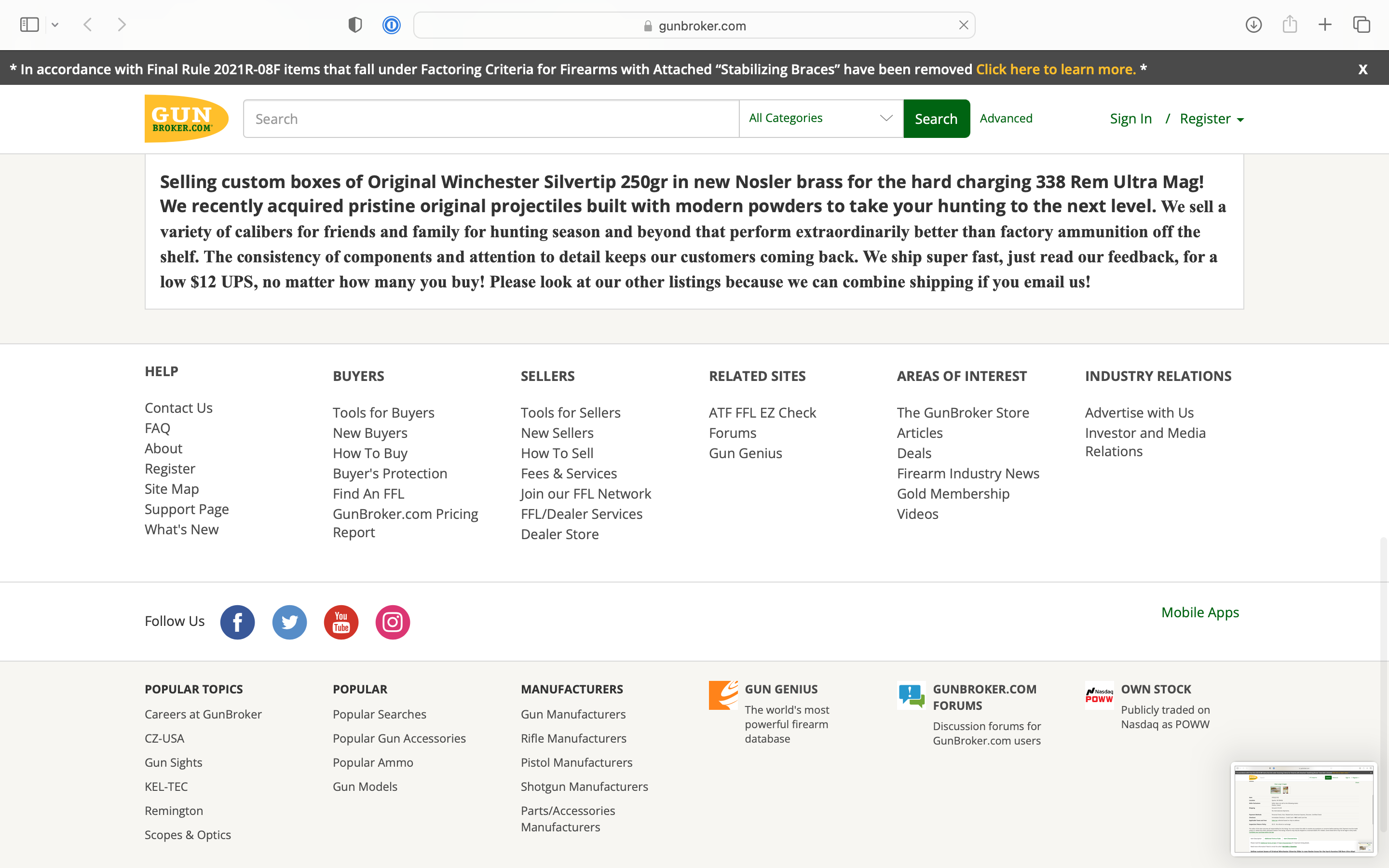Image resolution: width=1389 pixels, height=868 pixels.
Task: Visit GunBroker's Facebook page
Action: (x=238, y=622)
